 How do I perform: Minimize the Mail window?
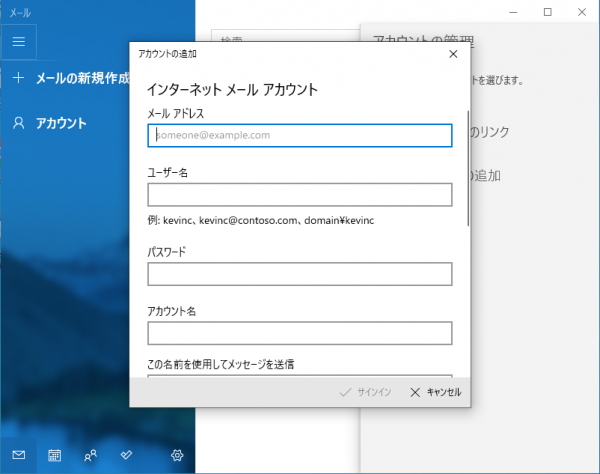(x=513, y=12)
